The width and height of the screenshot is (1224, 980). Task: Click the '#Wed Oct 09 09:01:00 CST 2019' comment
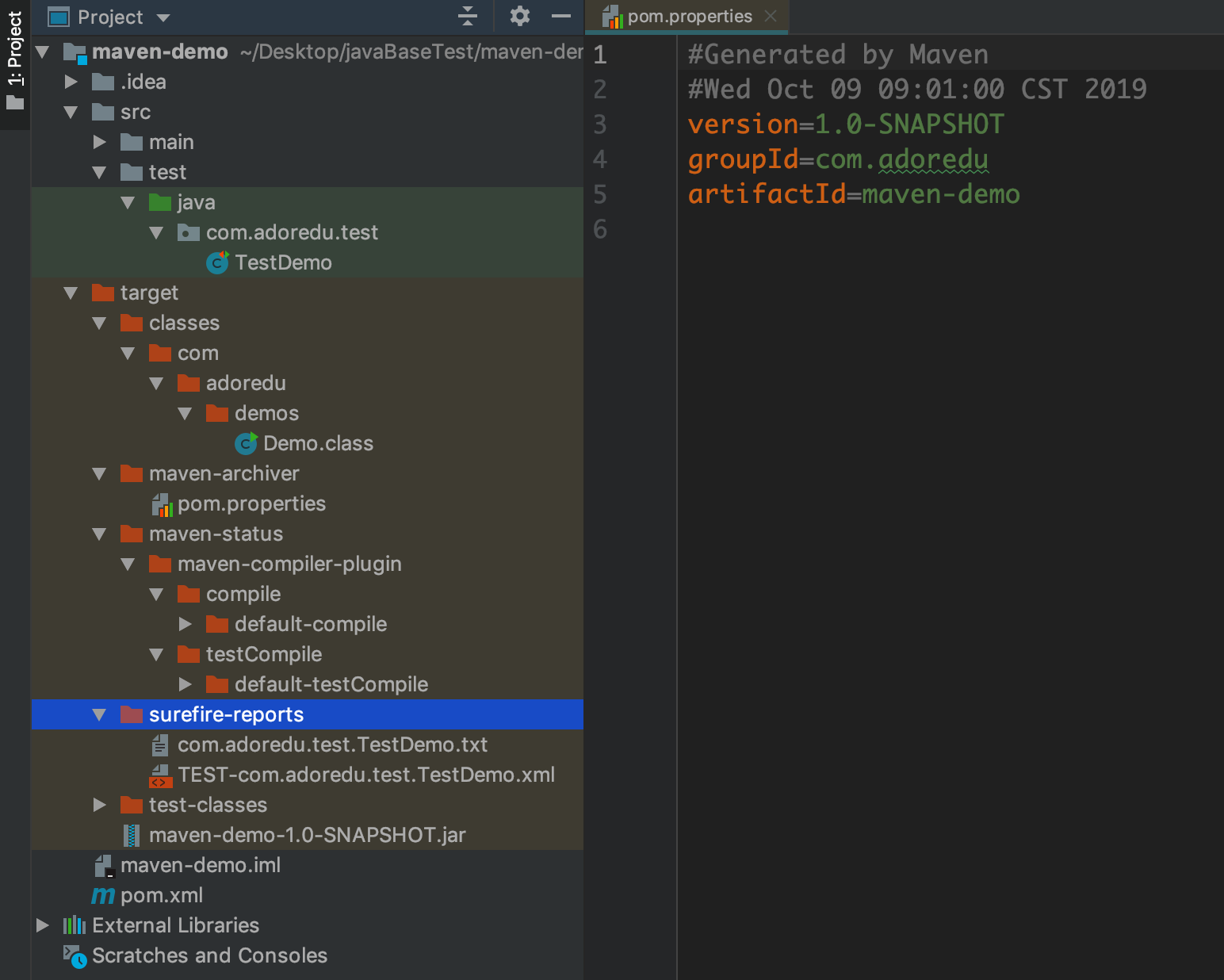(x=917, y=90)
